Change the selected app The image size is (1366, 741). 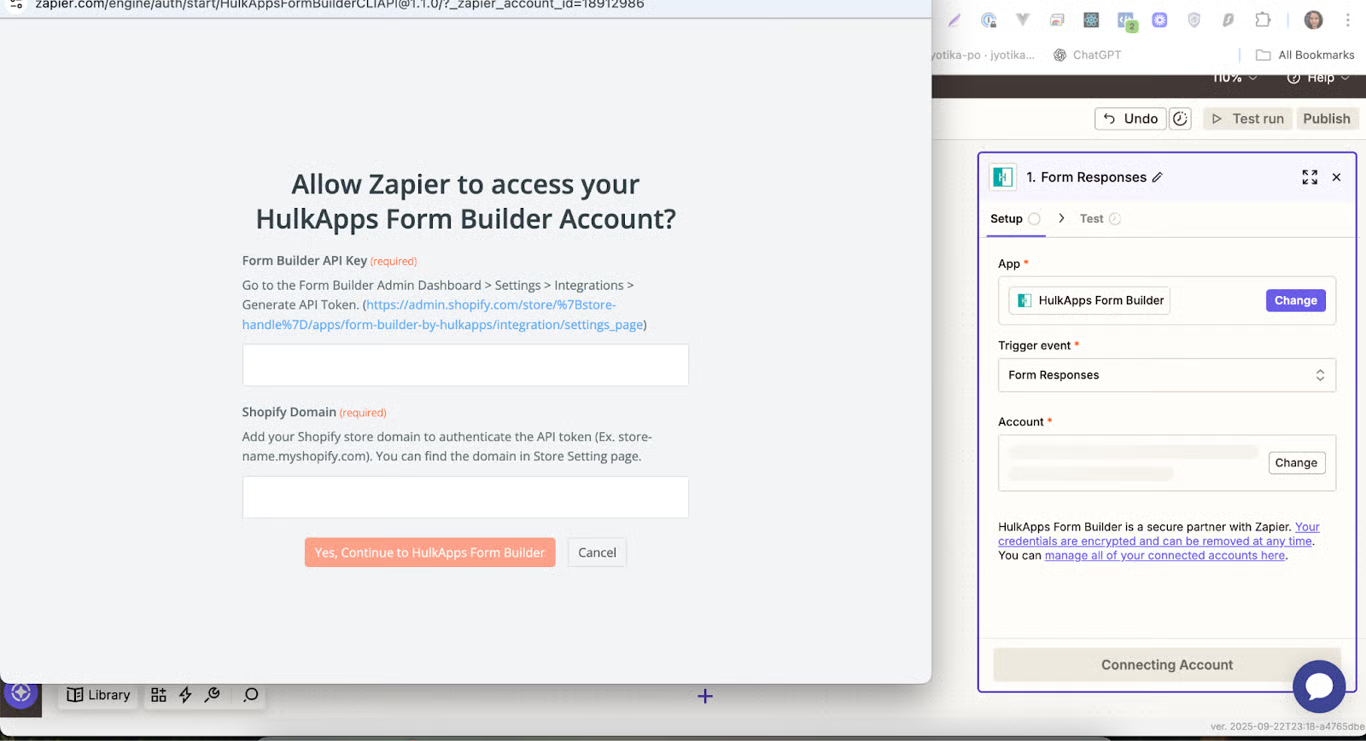1295,300
